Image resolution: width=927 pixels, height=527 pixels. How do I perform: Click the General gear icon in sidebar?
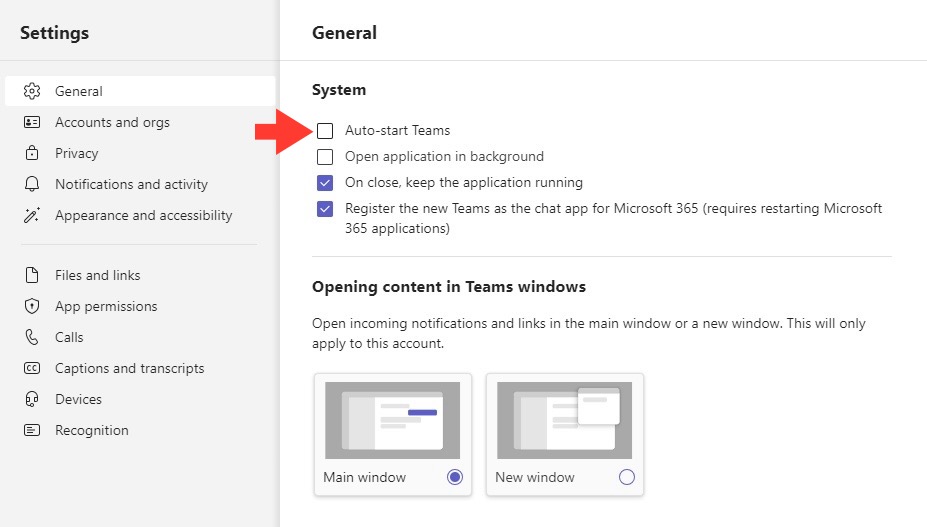(32, 91)
